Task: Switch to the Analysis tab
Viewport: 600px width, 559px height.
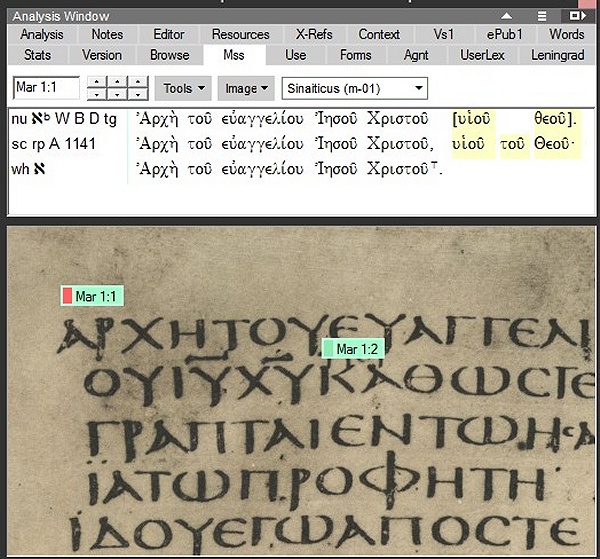Action: 42,34
